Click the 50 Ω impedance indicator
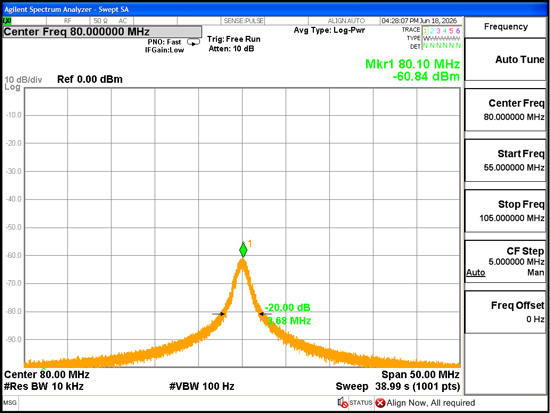Image resolution: width=550 pixels, height=413 pixels. [101, 21]
